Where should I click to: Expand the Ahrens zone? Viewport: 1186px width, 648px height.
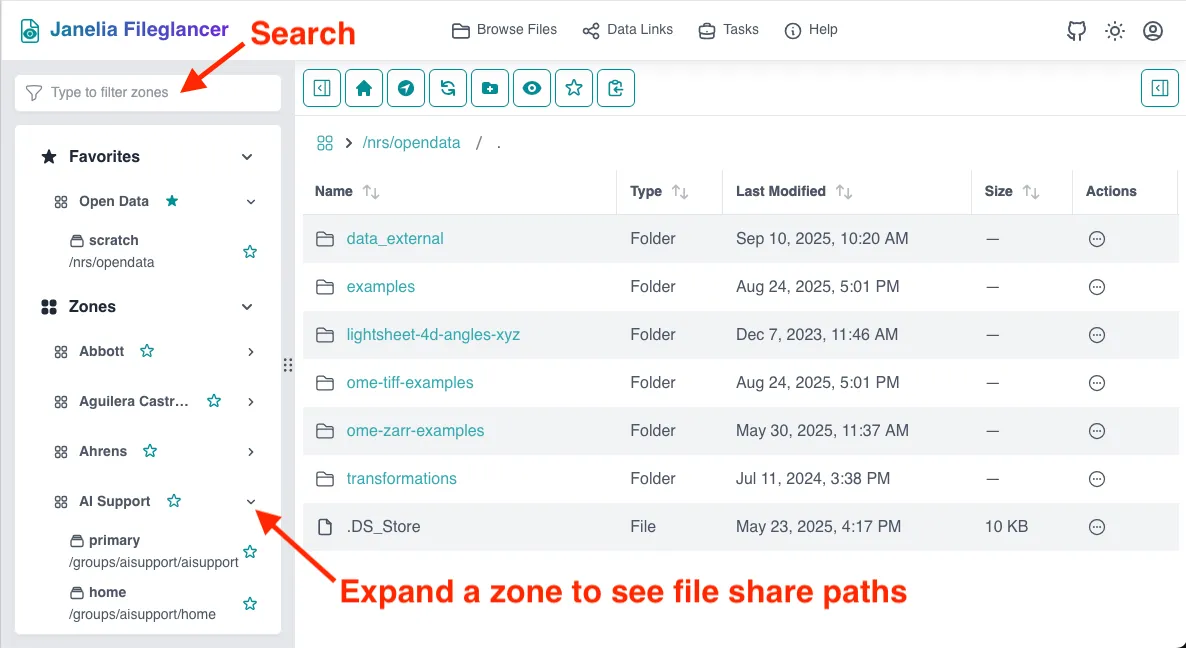pos(251,452)
